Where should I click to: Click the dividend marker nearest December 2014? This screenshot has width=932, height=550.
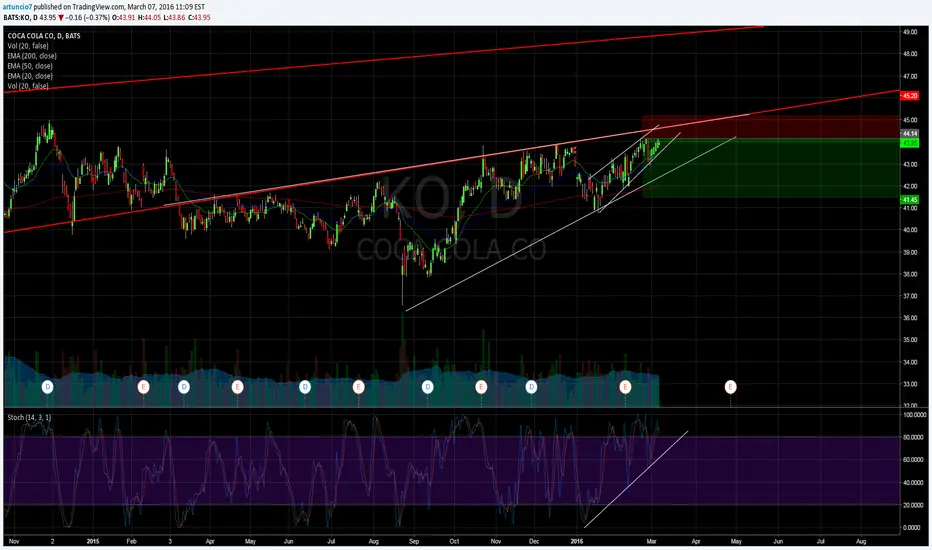[x=48, y=387]
